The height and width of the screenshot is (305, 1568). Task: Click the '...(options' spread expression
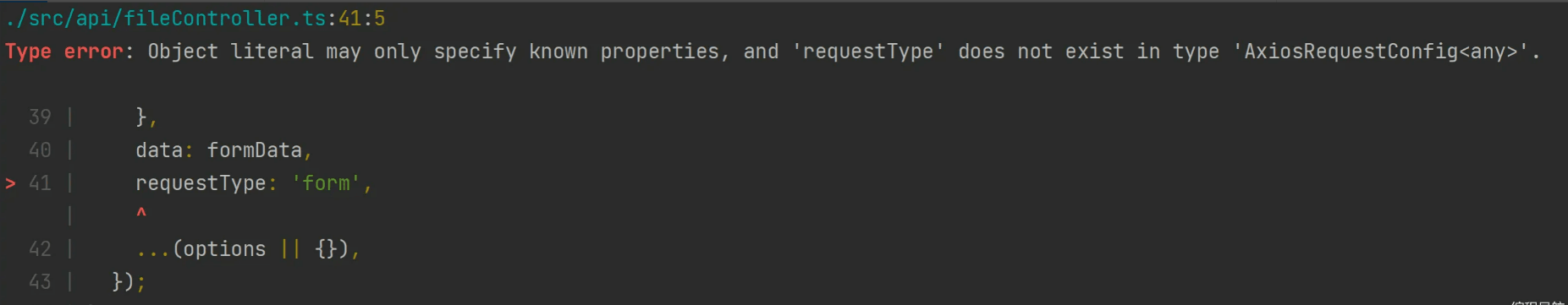pyautogui.click(x=201, y=249)
